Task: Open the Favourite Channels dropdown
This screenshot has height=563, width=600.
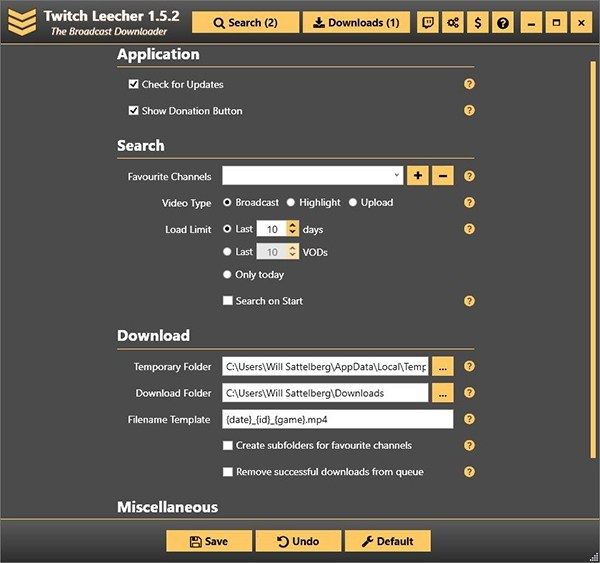Action: click(396, 175)
